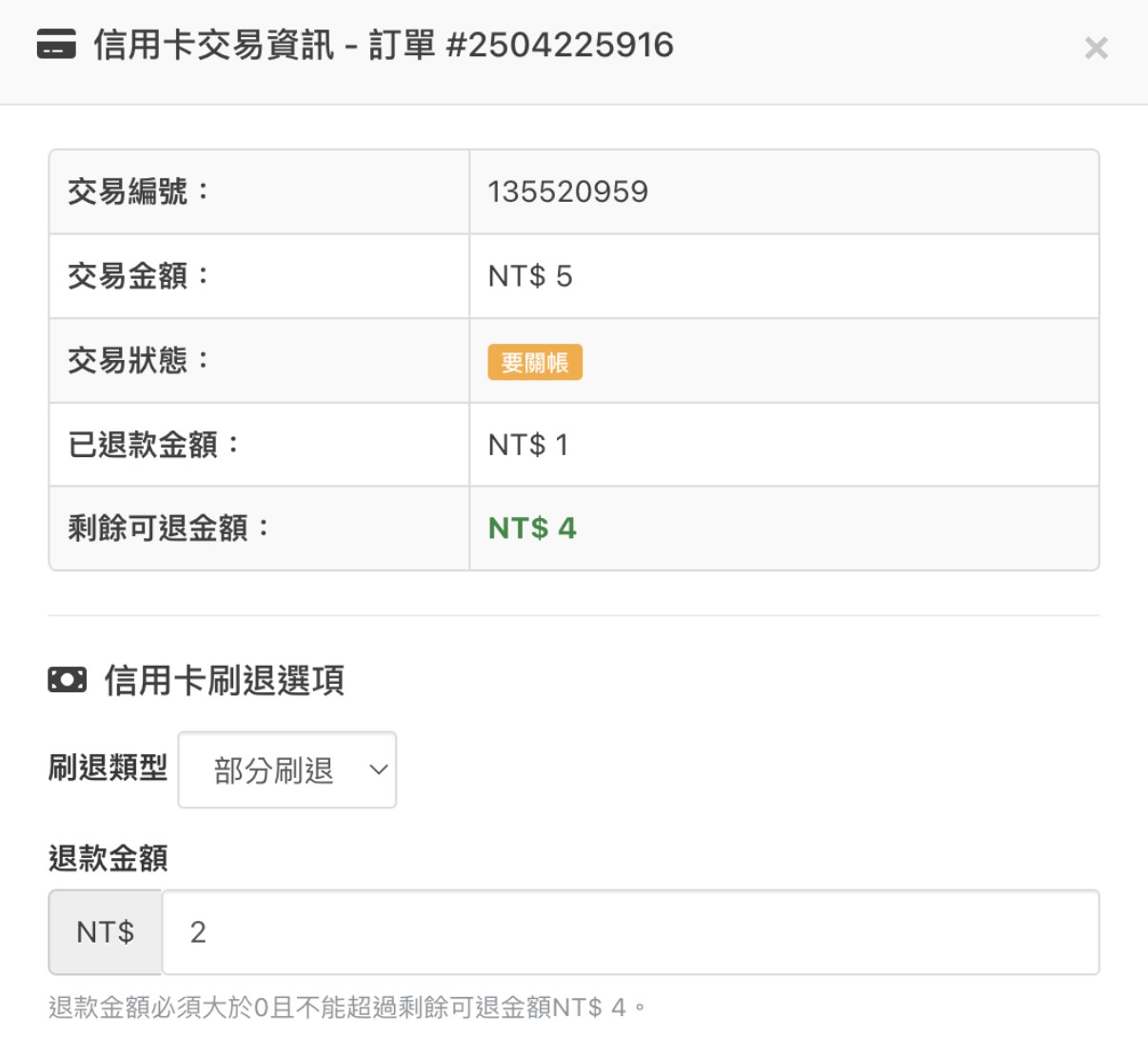Viewport: 1148px width, 1038px height.
Task: Click the 交易狀態 row label
Action: (138, 360)
